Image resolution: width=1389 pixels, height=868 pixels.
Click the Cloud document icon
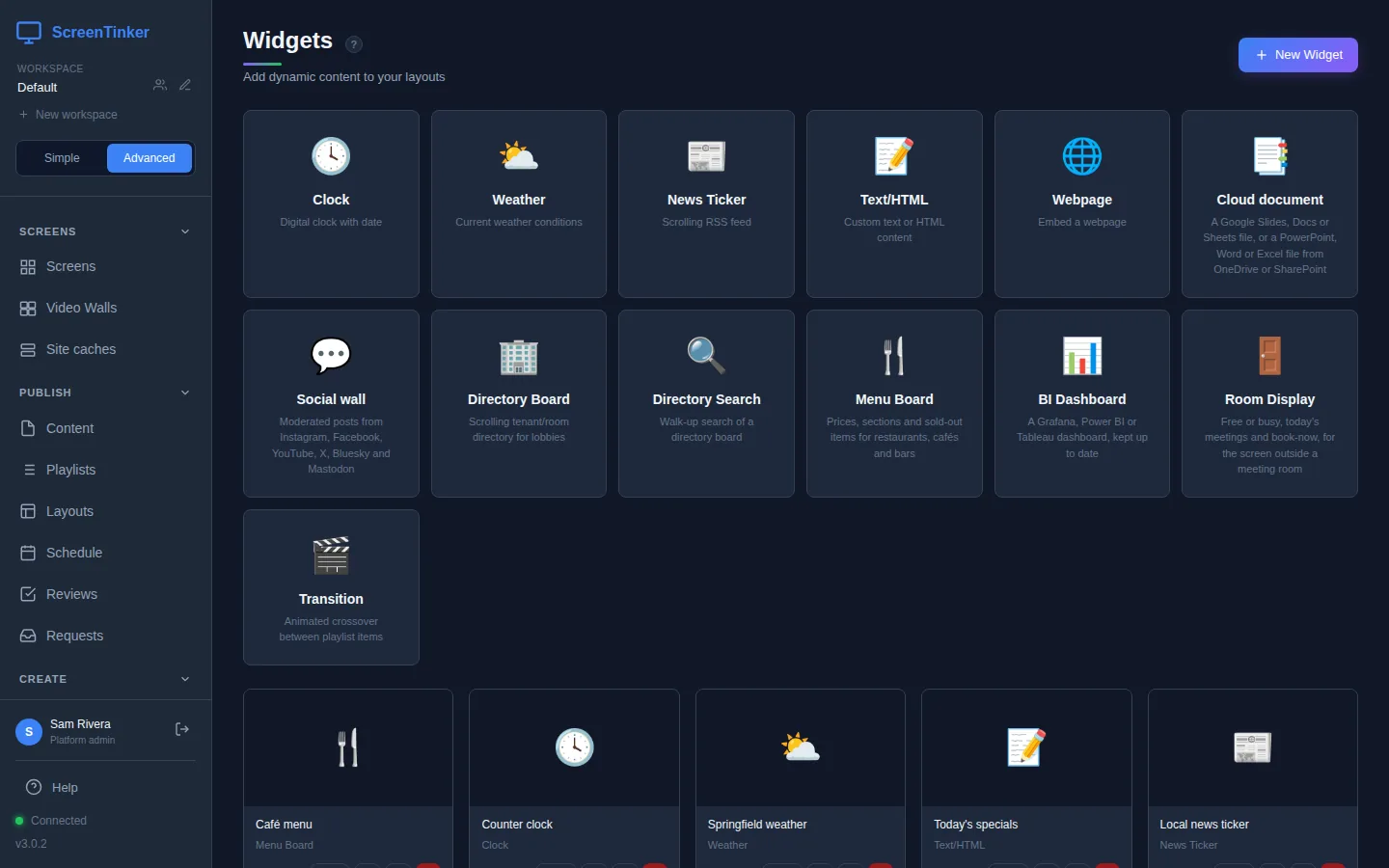(1270, 156)
